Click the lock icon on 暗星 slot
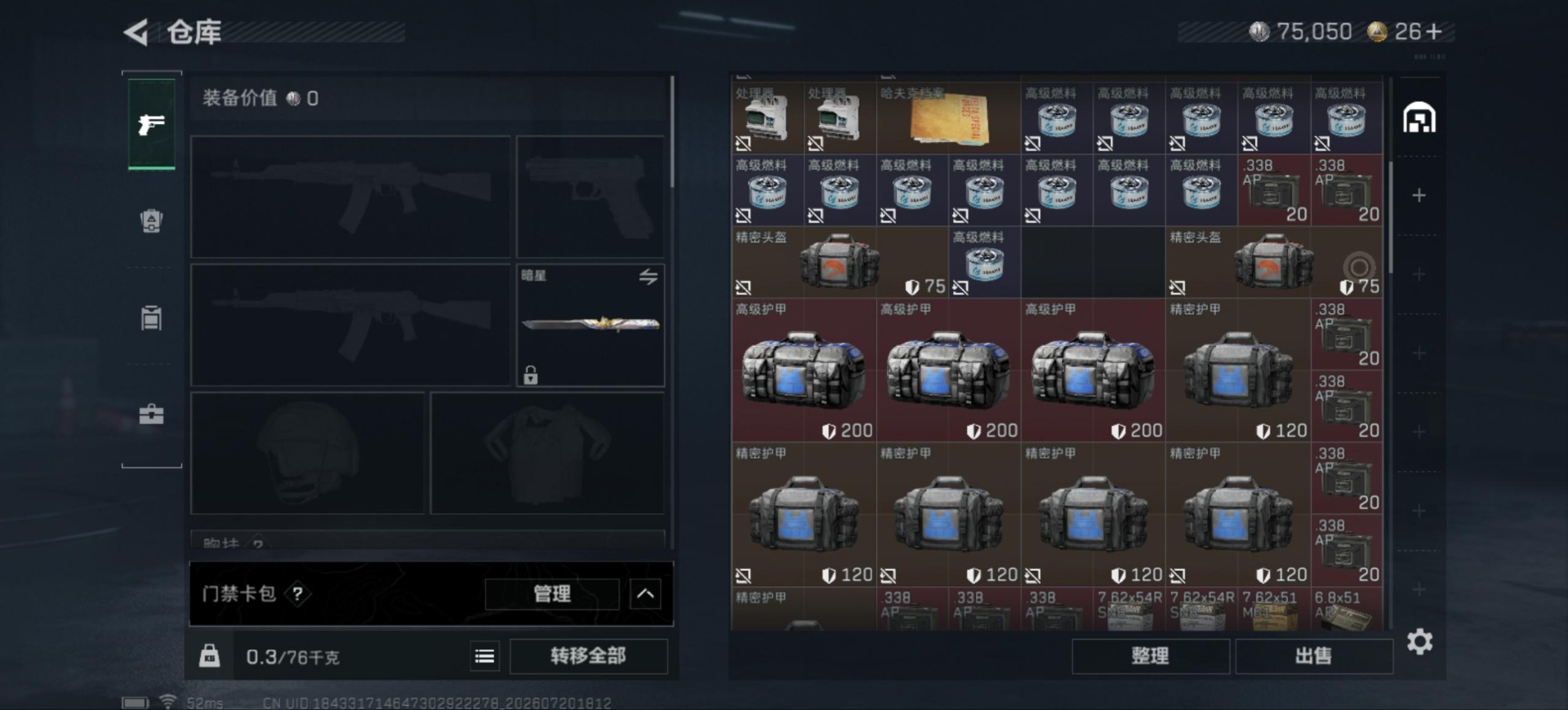This screenshot has width=1568, height=710. (531, 375)
